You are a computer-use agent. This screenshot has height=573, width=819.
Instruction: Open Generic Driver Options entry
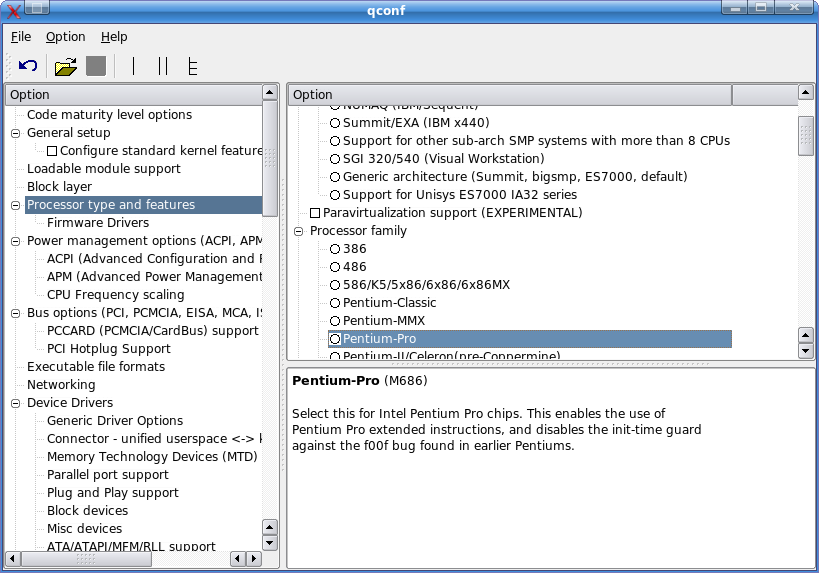coord(115,420)
